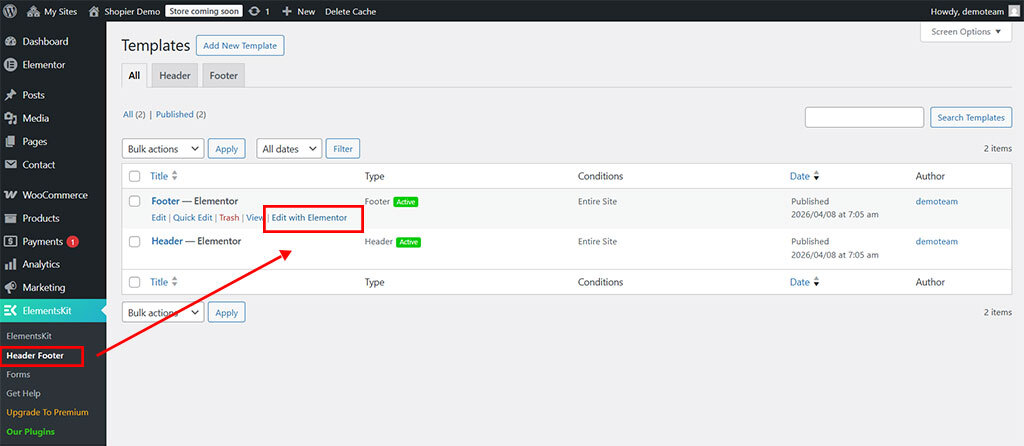Click Add New Template button
The height and width of the screenshot is (446, 1024).
click(x=240, y=46)
